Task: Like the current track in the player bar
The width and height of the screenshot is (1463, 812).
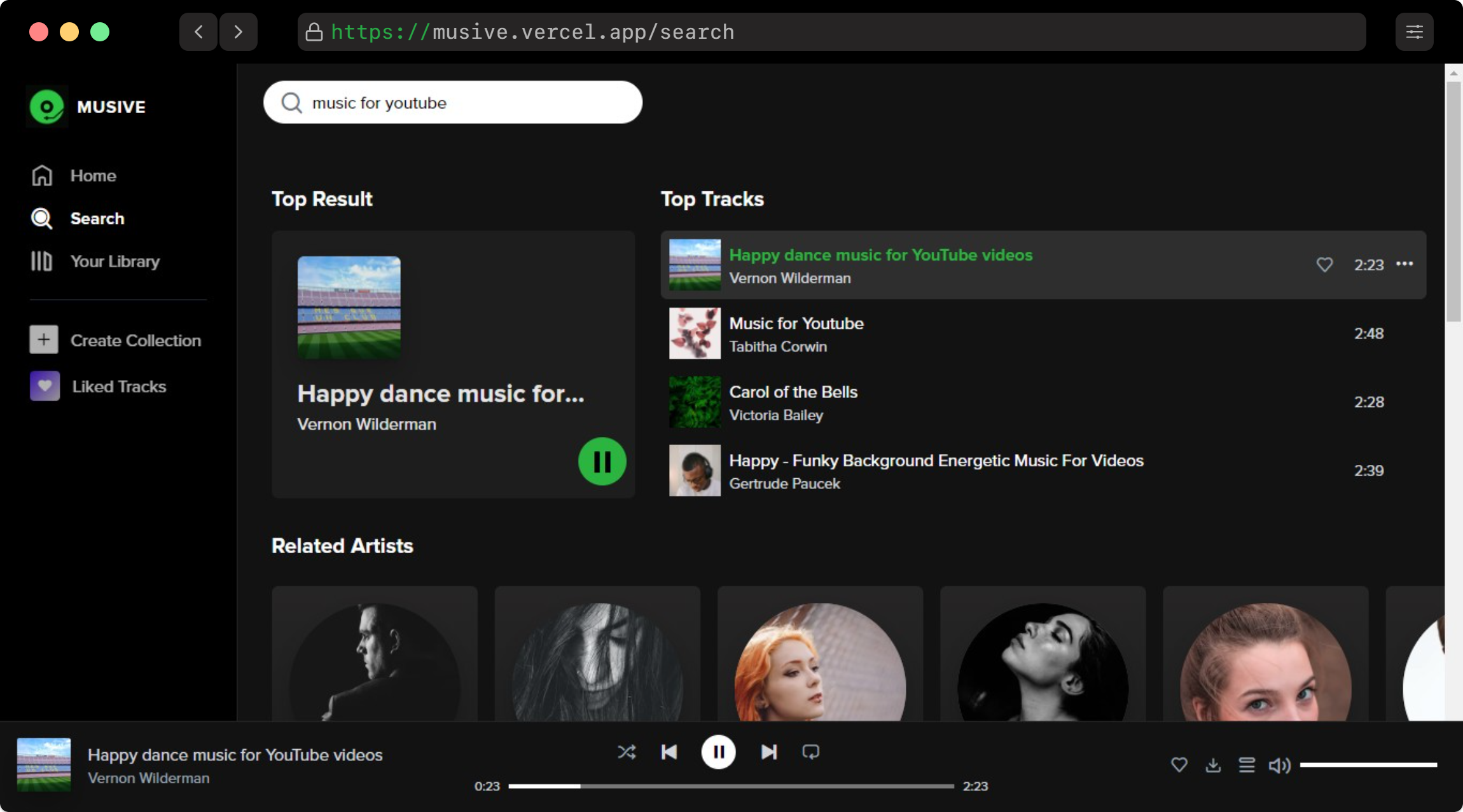Action: [x=1179, y=765]
